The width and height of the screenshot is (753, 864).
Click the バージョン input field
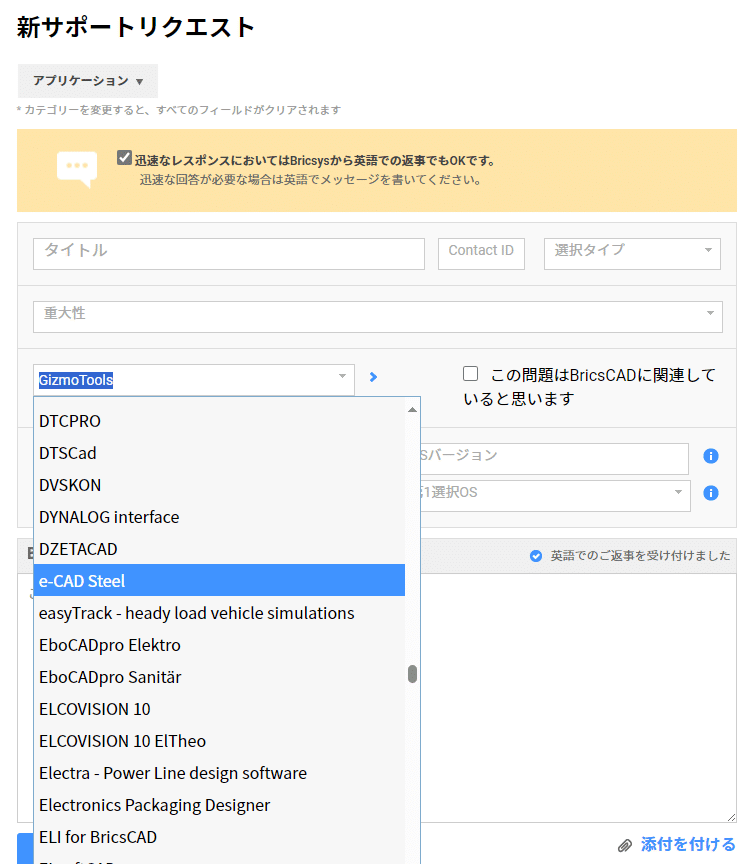point(554,458)
